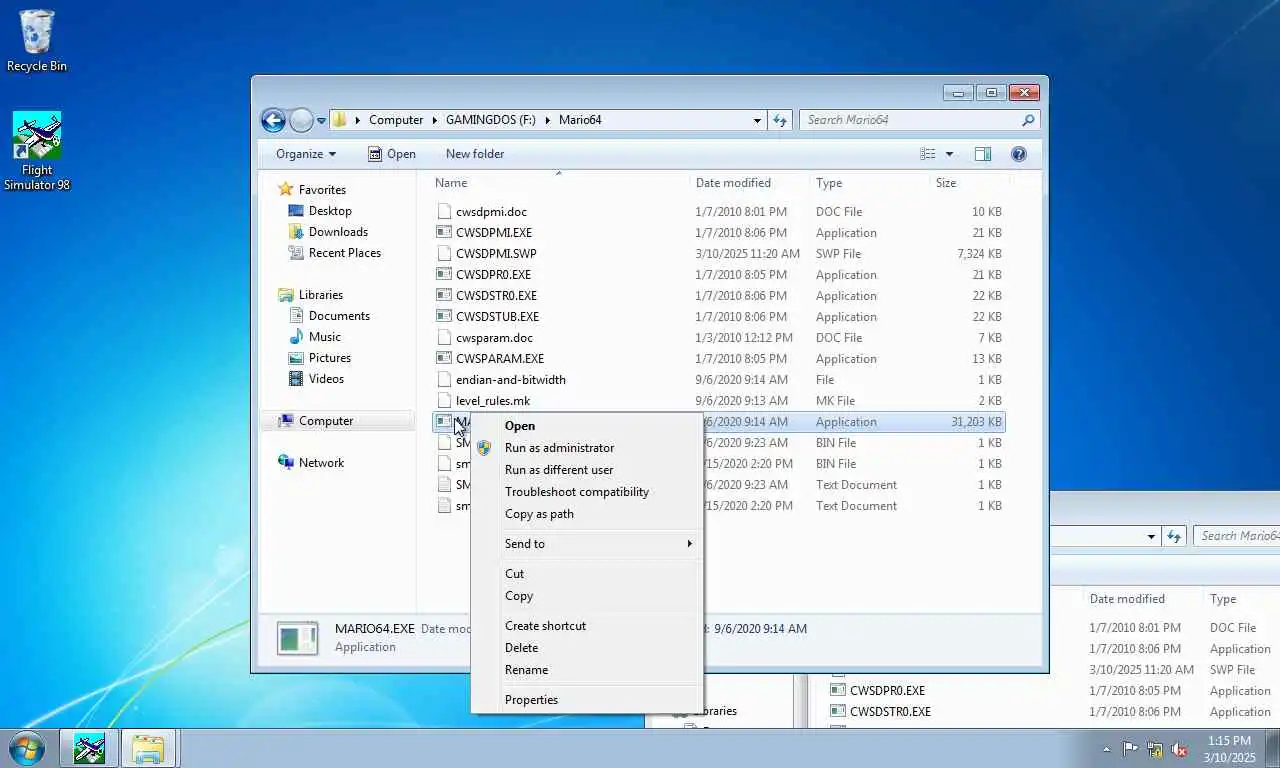Select the Flight Simulator 98 desktop shortcut
The height and width of the screenshot is (768, 1280).
click(x=37, y=151)
